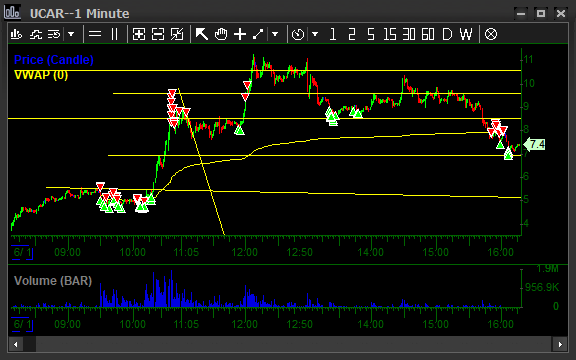Switch to the 1 minute interval
This screenshot has width=576, height=360.
click(333, 35)
